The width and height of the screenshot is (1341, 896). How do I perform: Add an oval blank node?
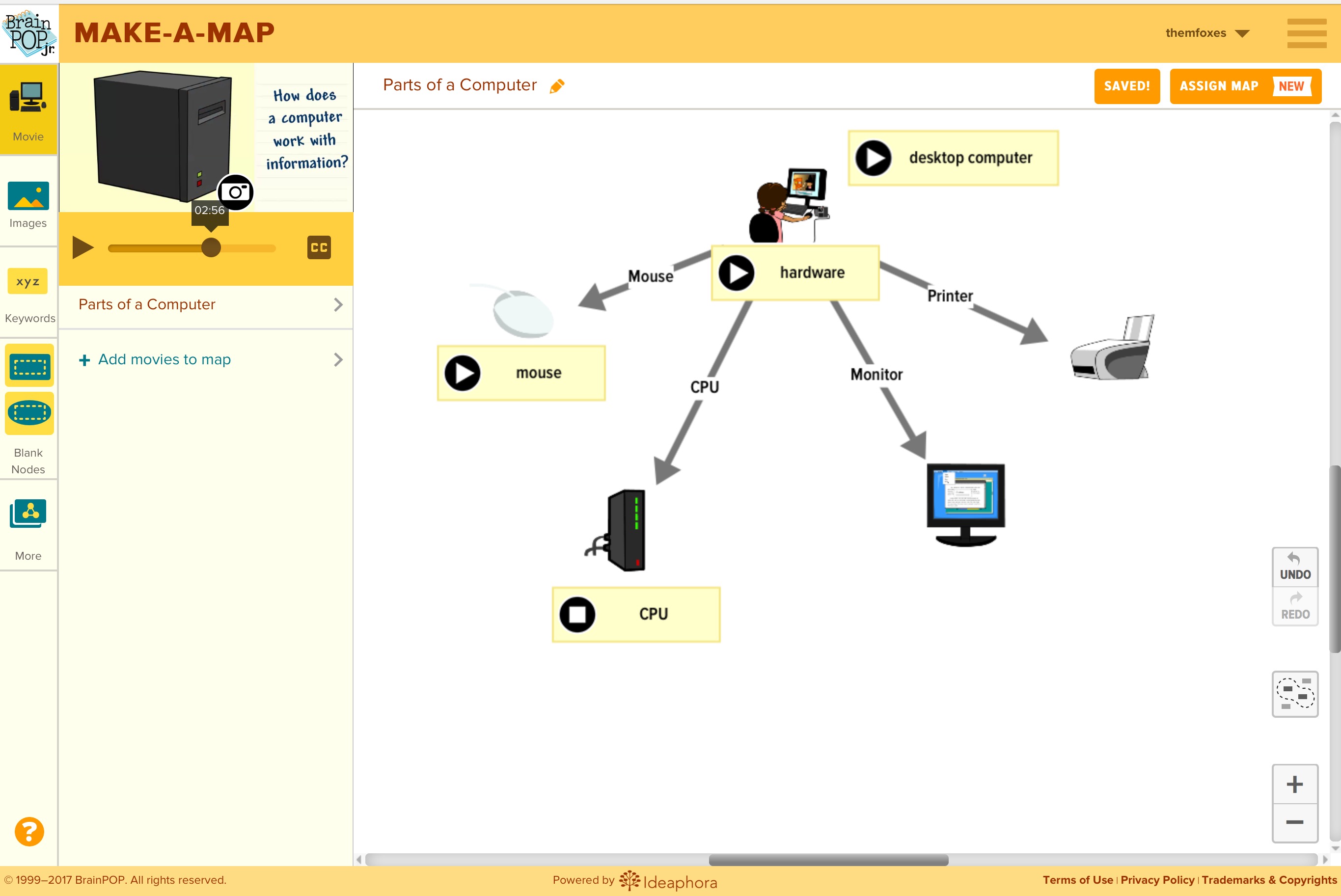pyautogui.click(x=29, y=412)
